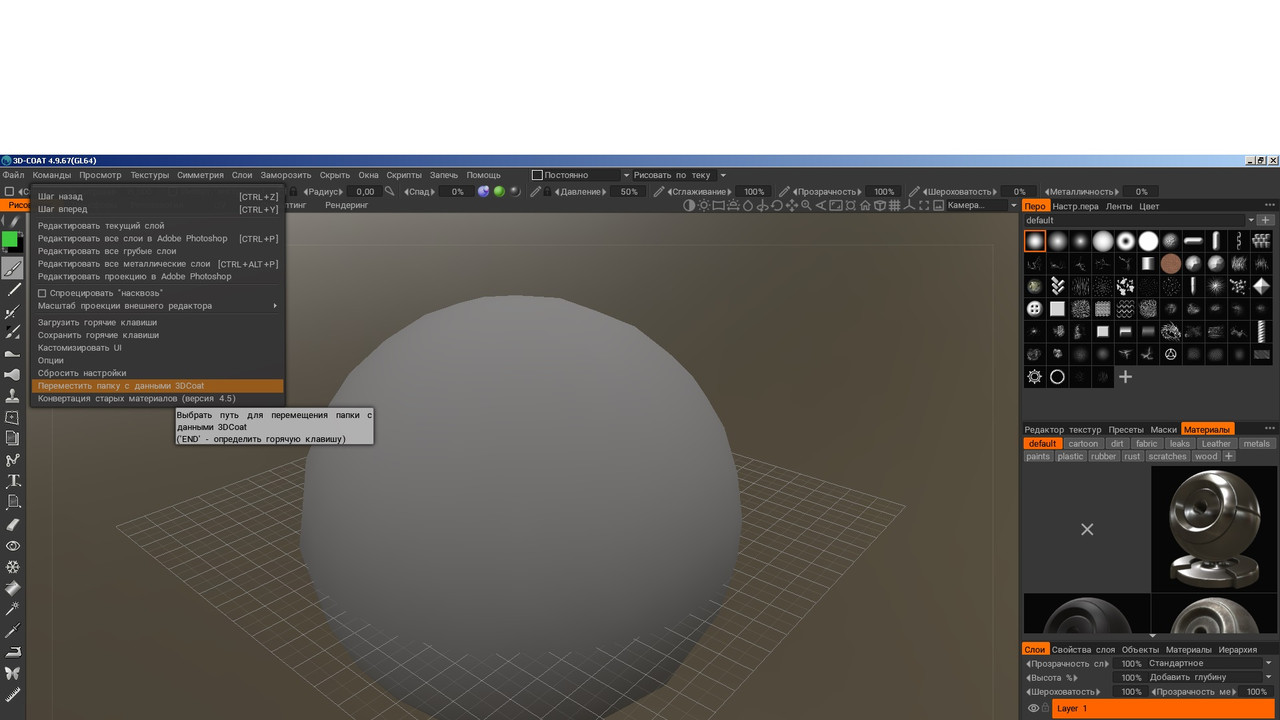Select the 'fabric' material folder
Image resolution: width=1280 pixels, height=720 pixels.
pos(1146,443)
